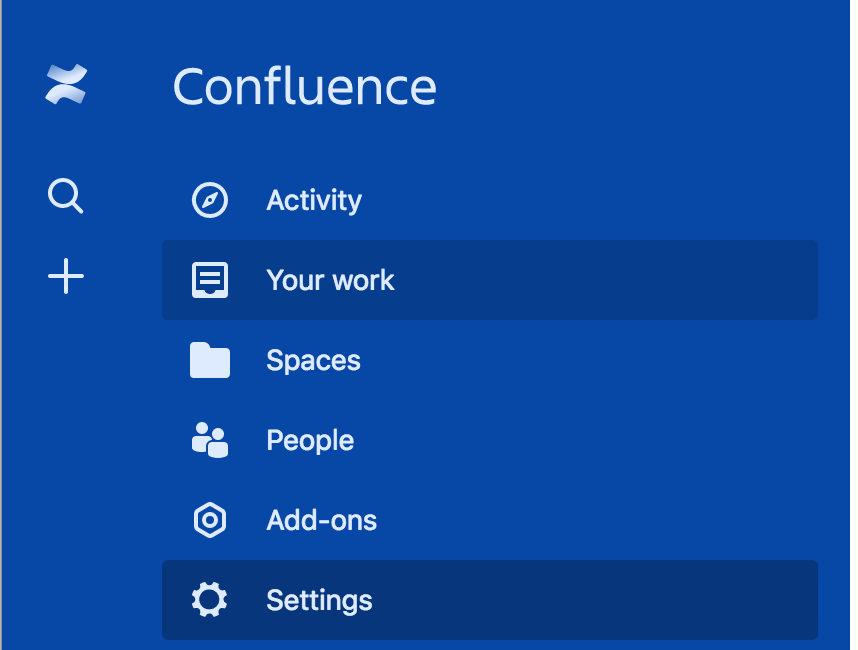Viewport: 858px width, 650px height.
Task: Open Settings from the sidebar
Action: coord(490,600)
